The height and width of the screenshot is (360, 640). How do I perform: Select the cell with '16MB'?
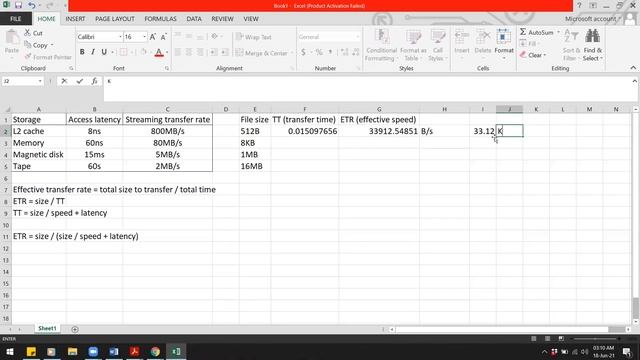pos(255,166)
